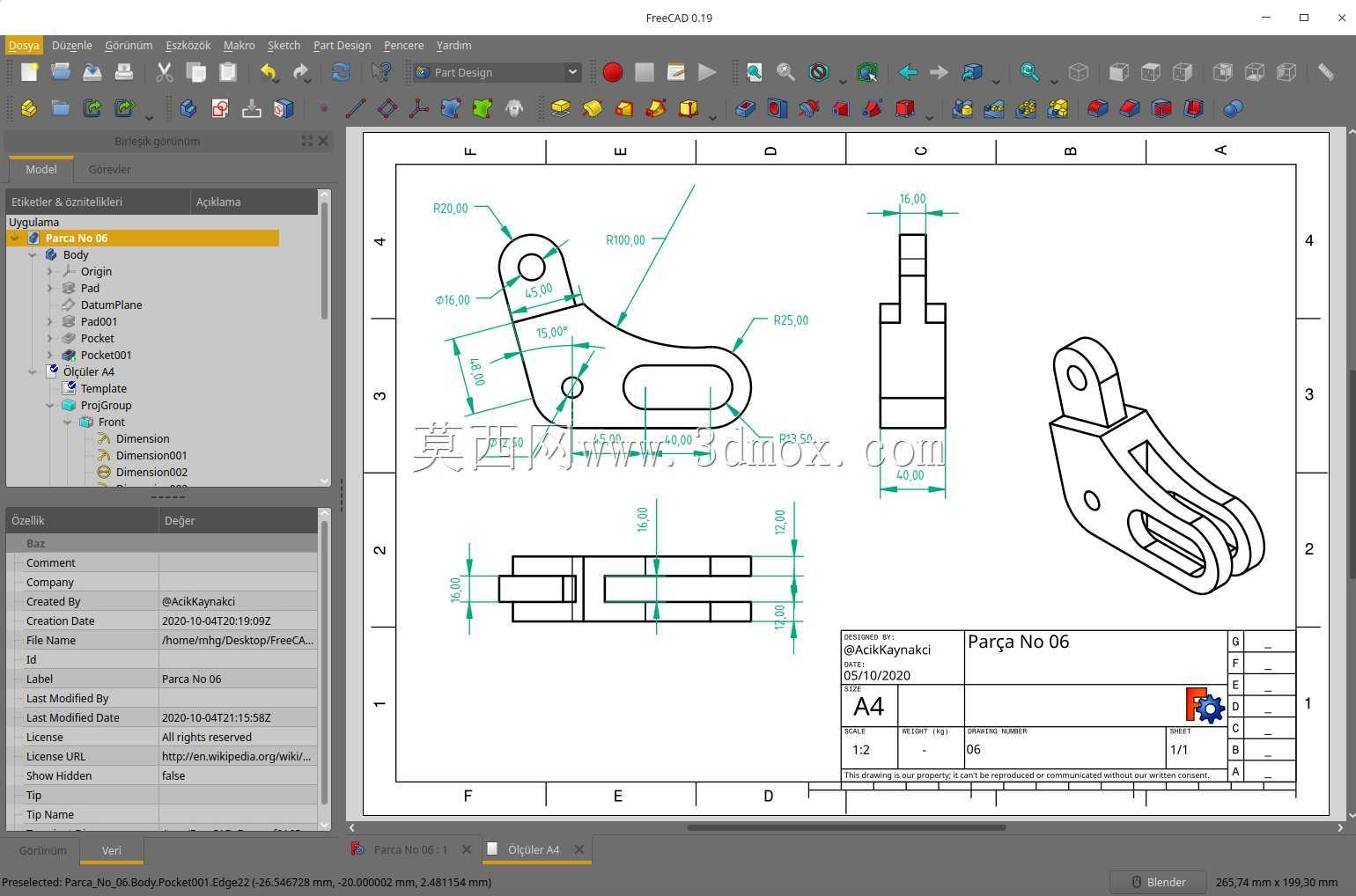Expand the Pocket001 feature node
This screenshot has width=1356, height=896.
point(50,355)
